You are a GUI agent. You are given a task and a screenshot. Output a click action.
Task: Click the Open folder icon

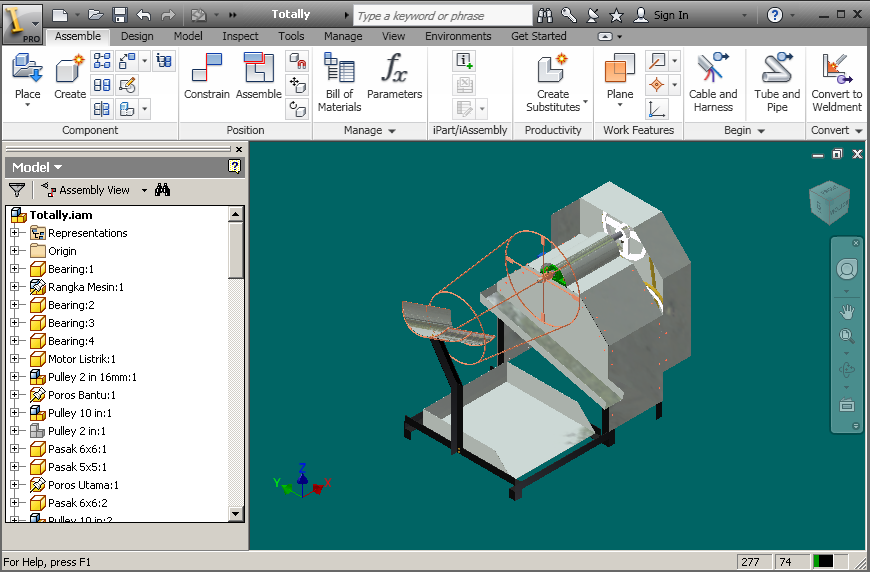[95, 15]
